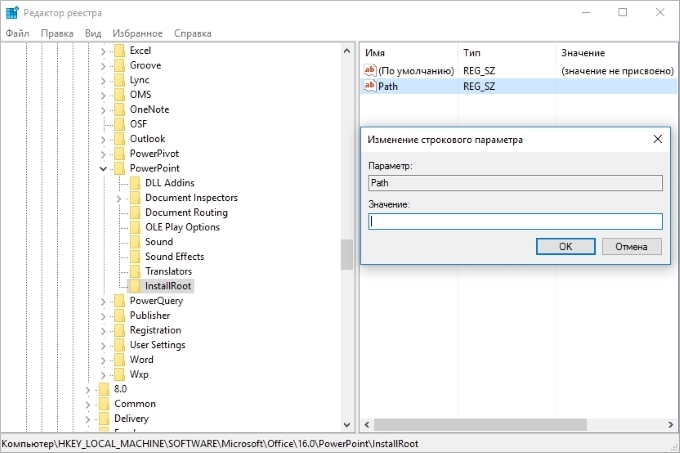This screenshot has width=680, height=453.
Task: Click the PowerPivot folder icon
Action: [x=119, y=154]
